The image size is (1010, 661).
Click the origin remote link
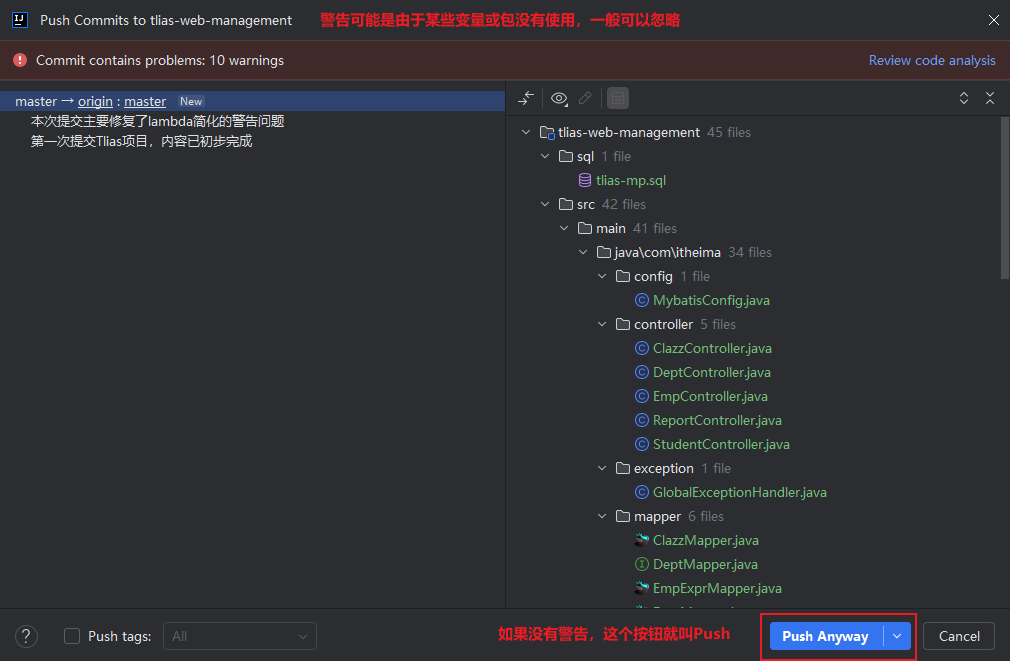point(95,101)
